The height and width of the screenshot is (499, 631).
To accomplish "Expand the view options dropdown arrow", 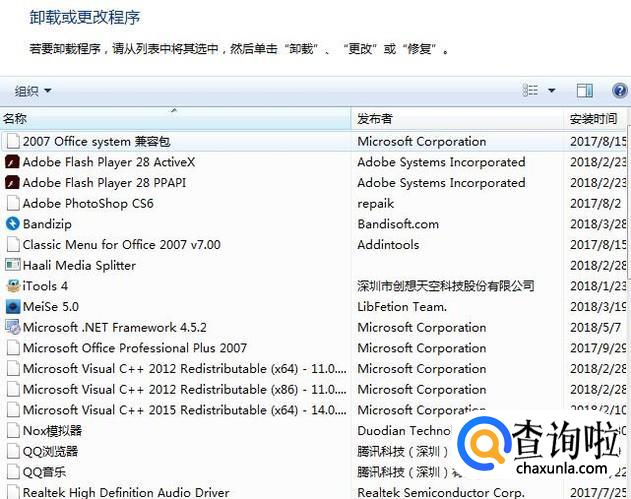I will pyautogui.click(x=552, y=91).
